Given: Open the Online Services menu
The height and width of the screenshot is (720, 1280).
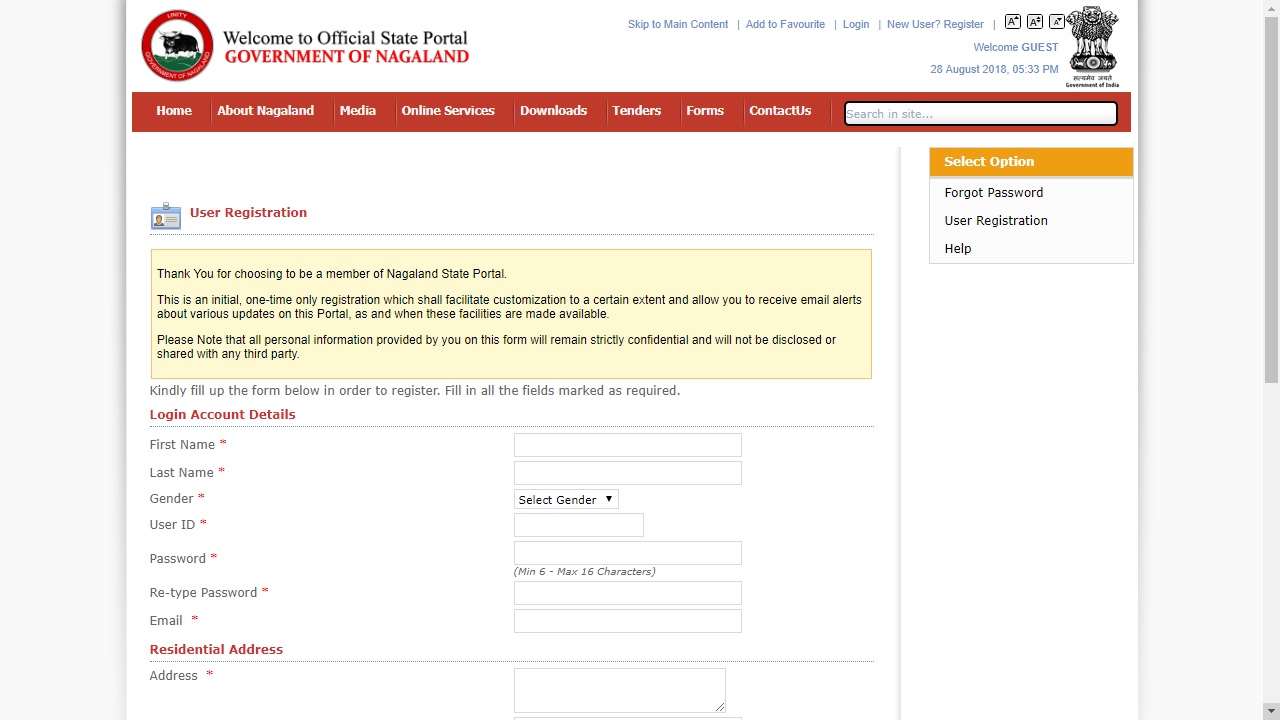Looking at the screenshot, I should coord(448,111).
